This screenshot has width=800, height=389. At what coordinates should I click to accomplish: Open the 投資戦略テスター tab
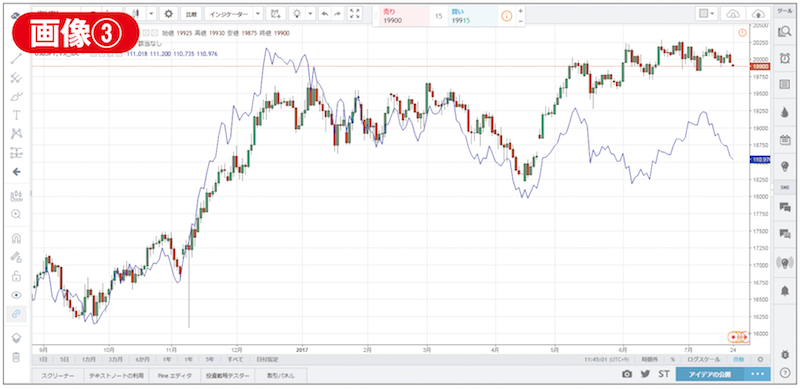pyautogui.click(x=228, y=376)
